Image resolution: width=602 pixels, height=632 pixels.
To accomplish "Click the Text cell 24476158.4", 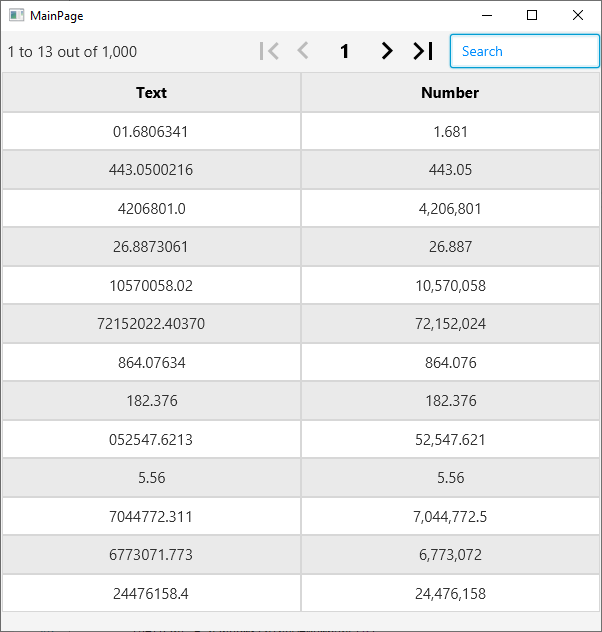I will (x=151, y=593).
